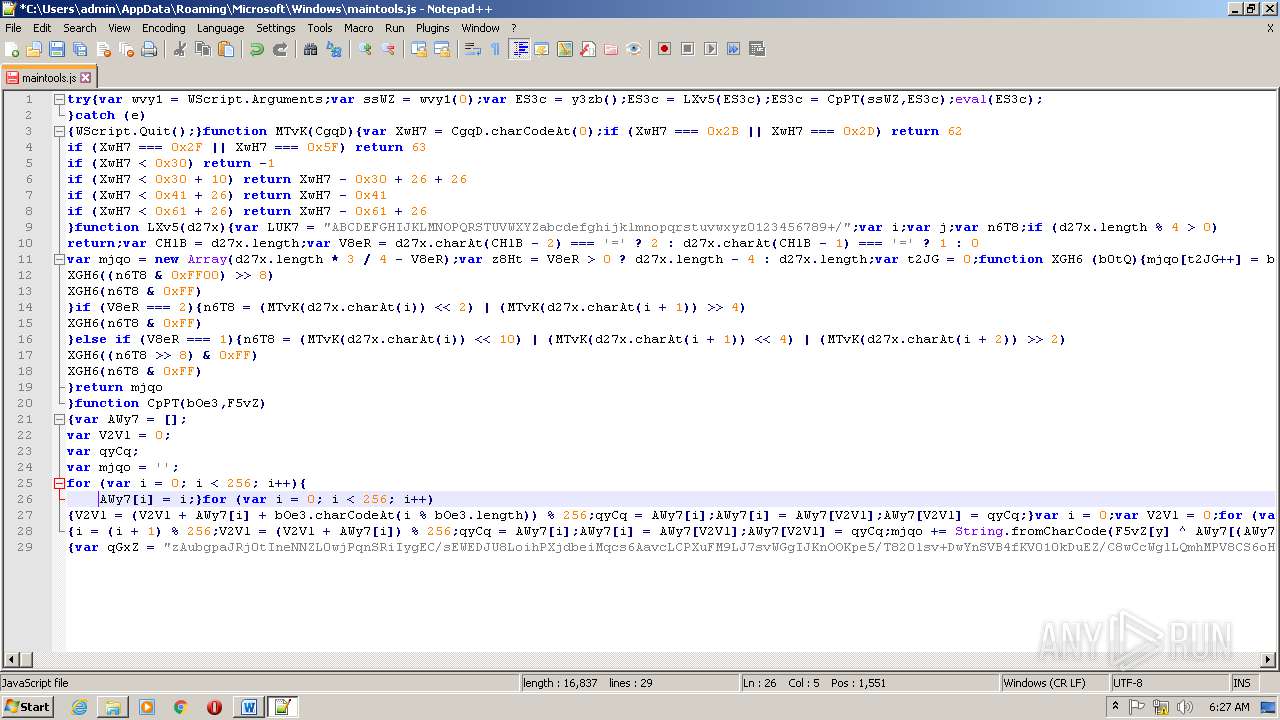Open the Plugins menu
The width and height of the screenshot is (1280, 720).
tap(433, 28)
